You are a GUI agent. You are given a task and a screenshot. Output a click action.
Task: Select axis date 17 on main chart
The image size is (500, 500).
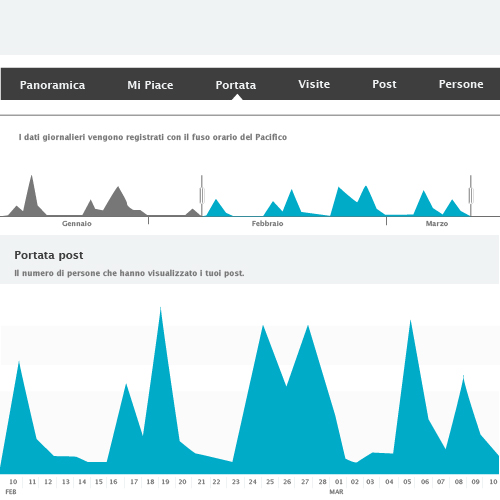point(134,482)
